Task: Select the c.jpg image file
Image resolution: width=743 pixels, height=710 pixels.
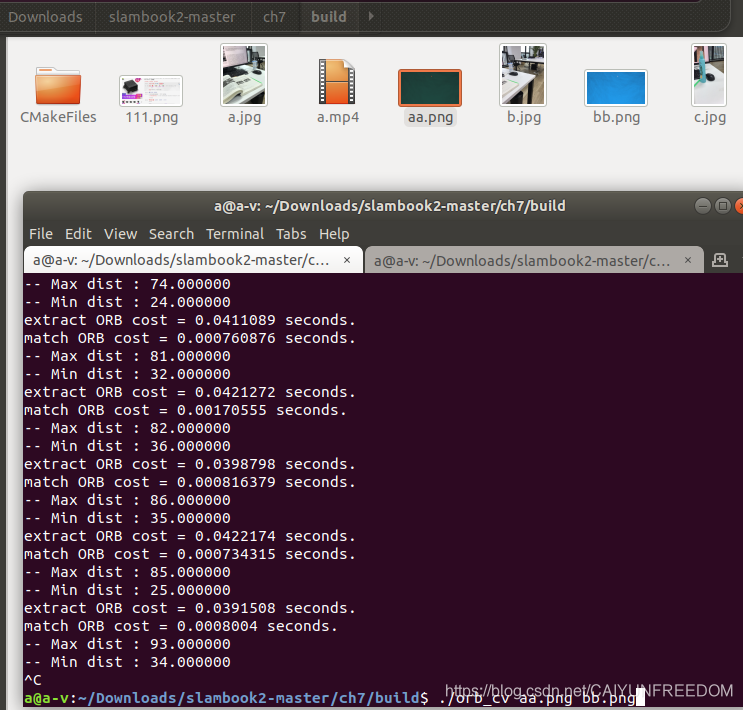Action: point(709,75)
